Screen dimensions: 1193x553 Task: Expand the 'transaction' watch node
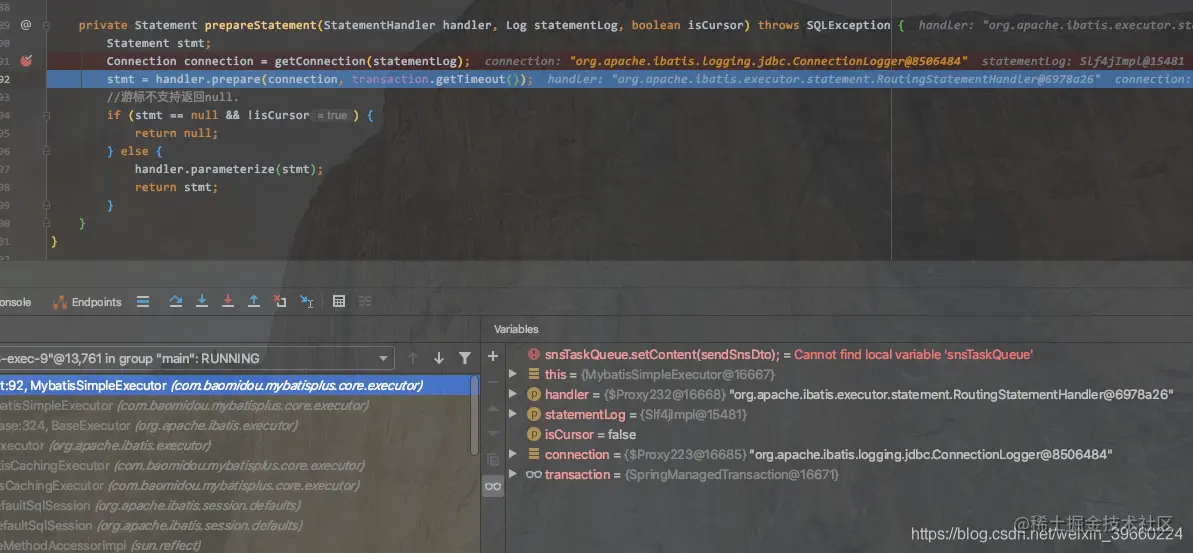click(513, 474)
